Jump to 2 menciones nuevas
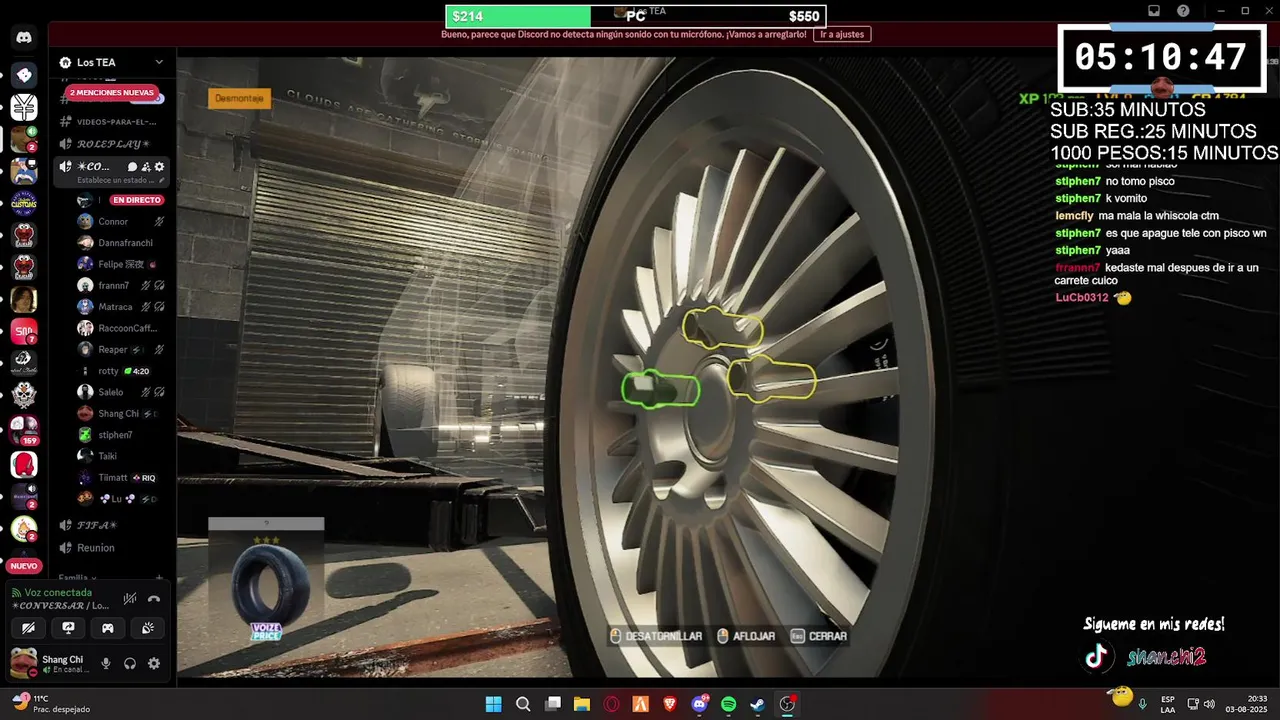 112,93
